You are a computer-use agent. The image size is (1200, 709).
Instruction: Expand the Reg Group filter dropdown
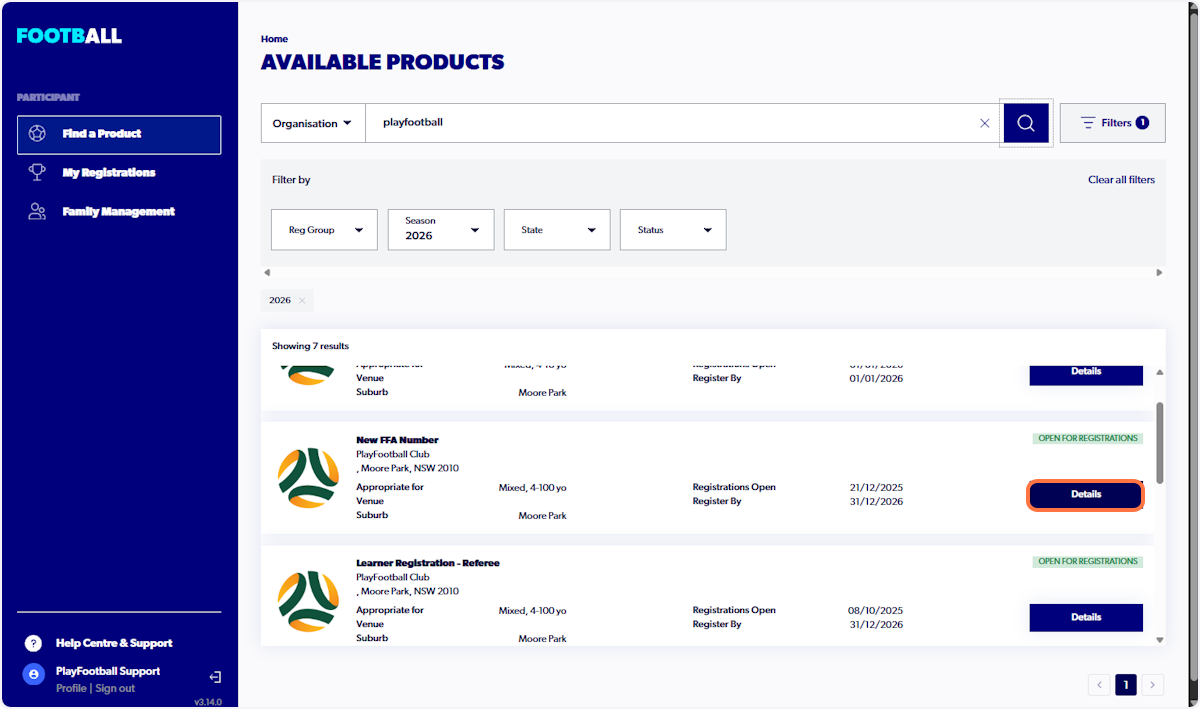click(x=324, y=229)
